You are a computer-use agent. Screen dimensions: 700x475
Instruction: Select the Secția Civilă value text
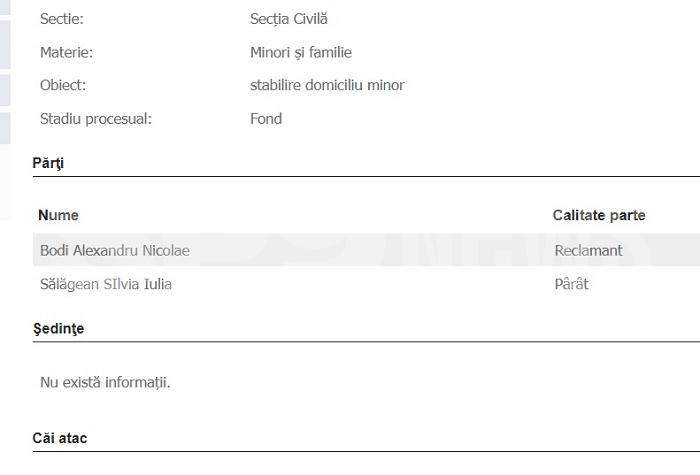point(288,19)
